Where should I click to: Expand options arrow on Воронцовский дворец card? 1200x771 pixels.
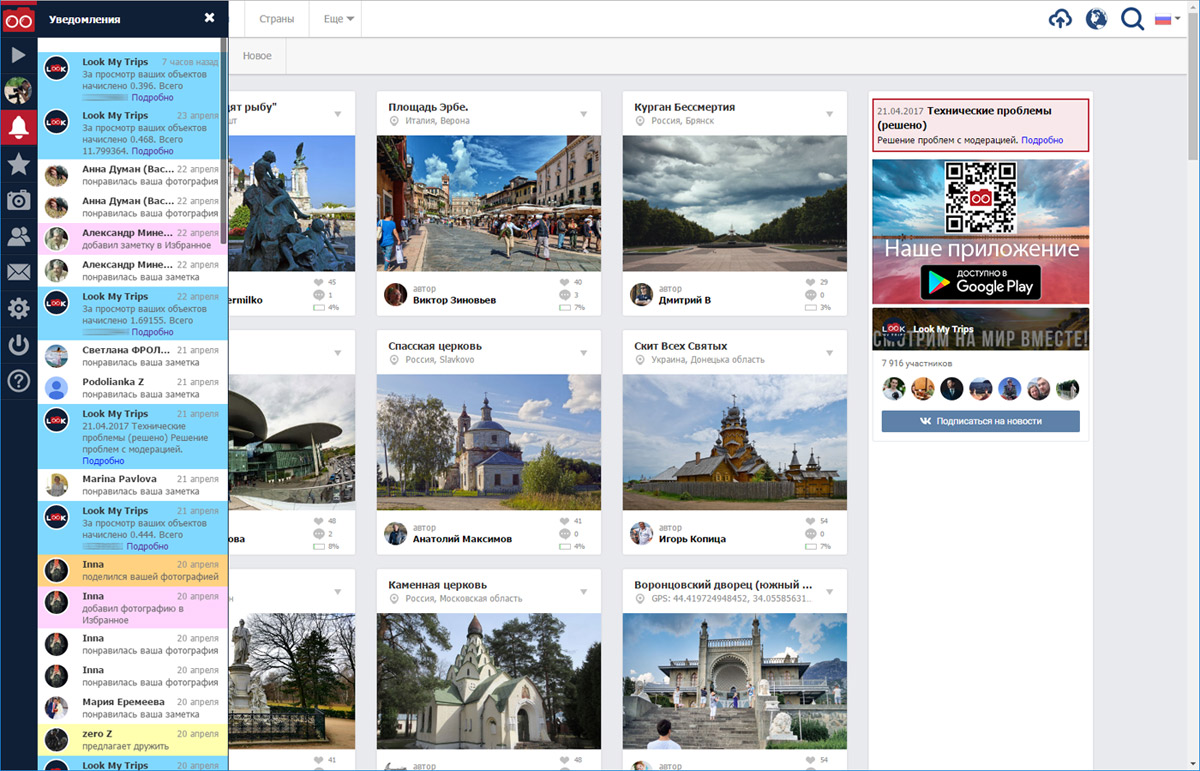pos(830,592)
